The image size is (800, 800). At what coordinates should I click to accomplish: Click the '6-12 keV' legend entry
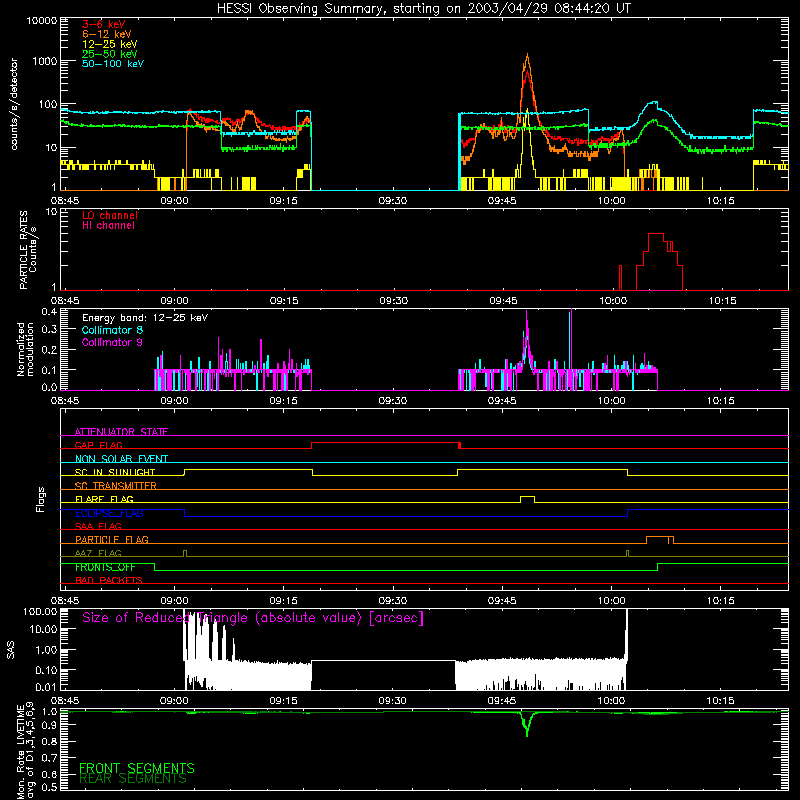click(x=107, y=34)
